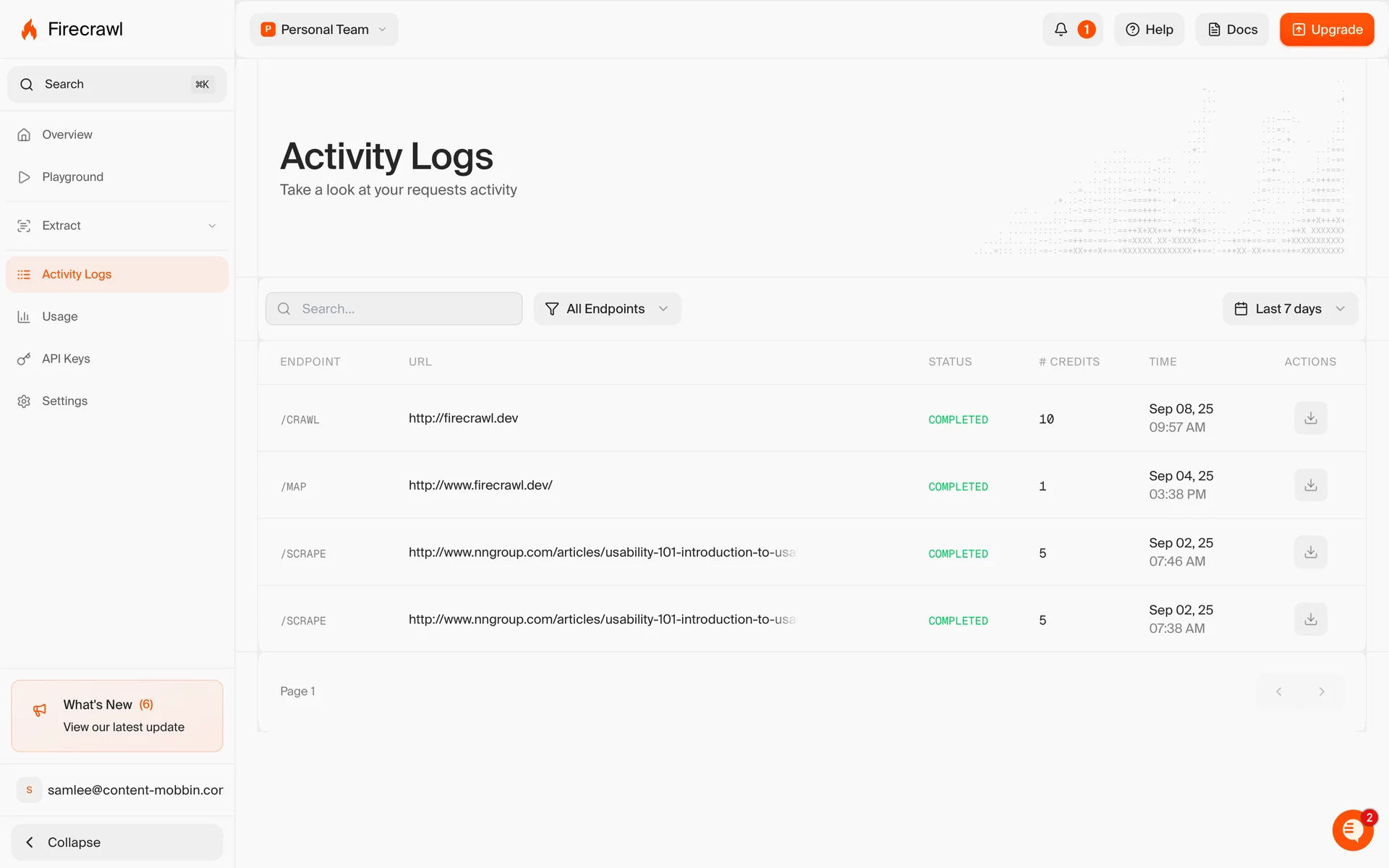The height and width of the screenshot is (868, 1389).
Task: Download the /MAP request log
Action: coord(1310,485)
